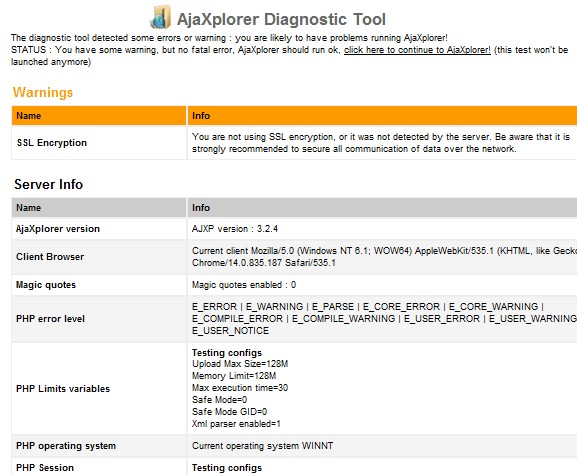
Task: Click the 'Server Info' section heading
Action: pos(49,184)
